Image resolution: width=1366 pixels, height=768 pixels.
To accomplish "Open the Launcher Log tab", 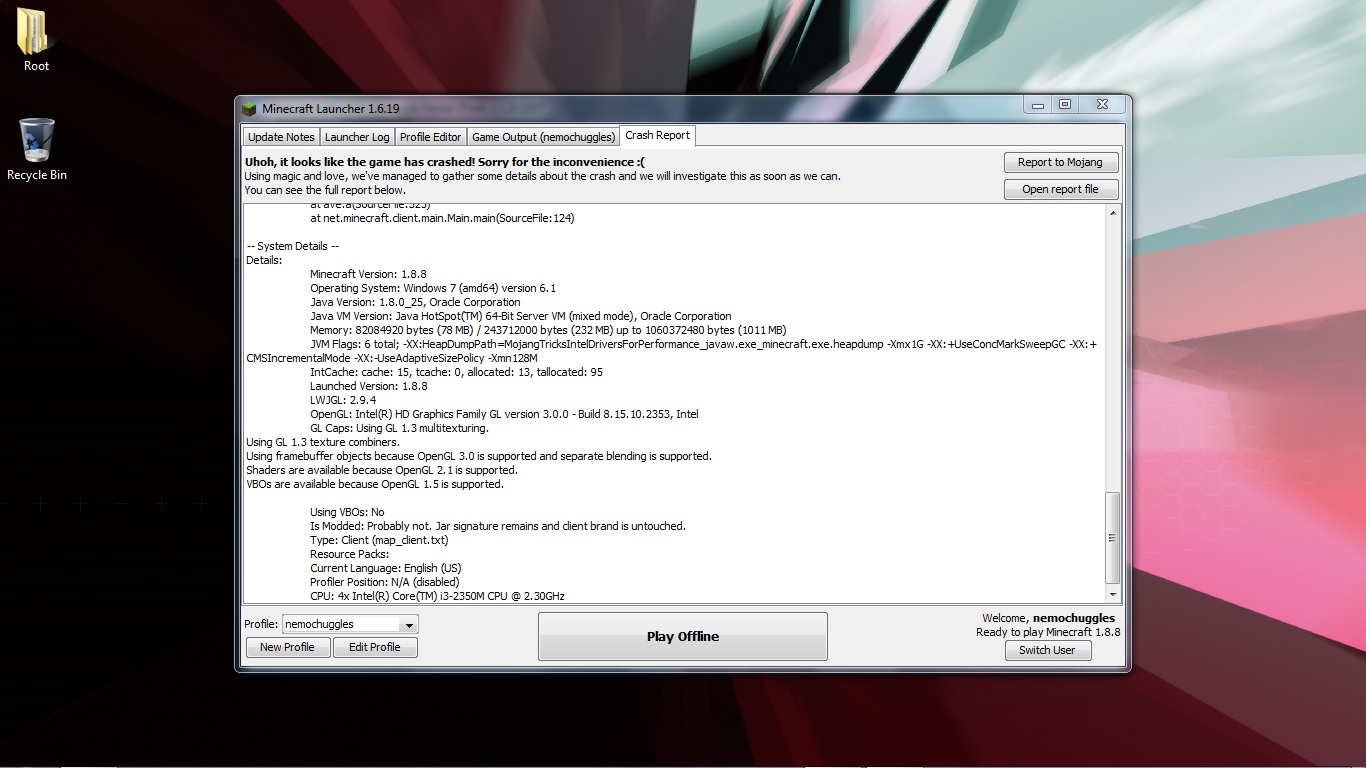I will pyautogui.click(x=357, y=137).
